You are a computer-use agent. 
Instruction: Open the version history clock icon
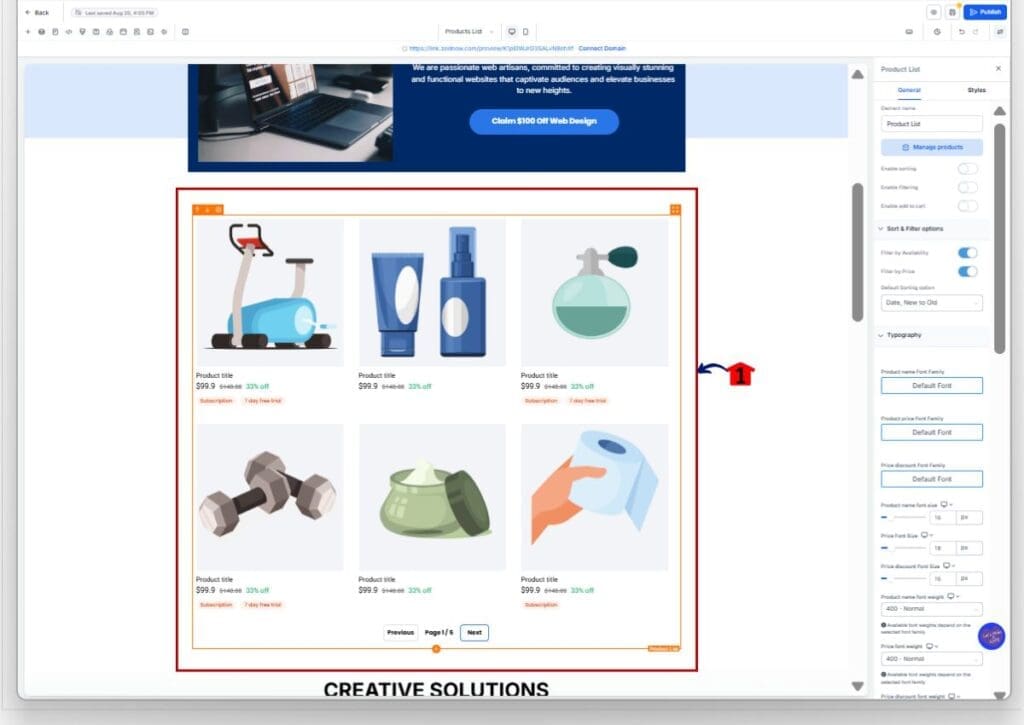click(x=937, y=31)
